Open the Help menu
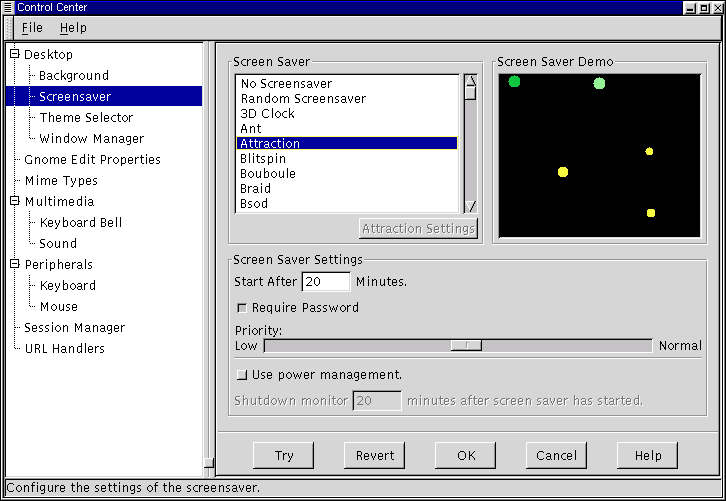Image resolution: width=726 pixels, height=501 pixels. [73, 28]
